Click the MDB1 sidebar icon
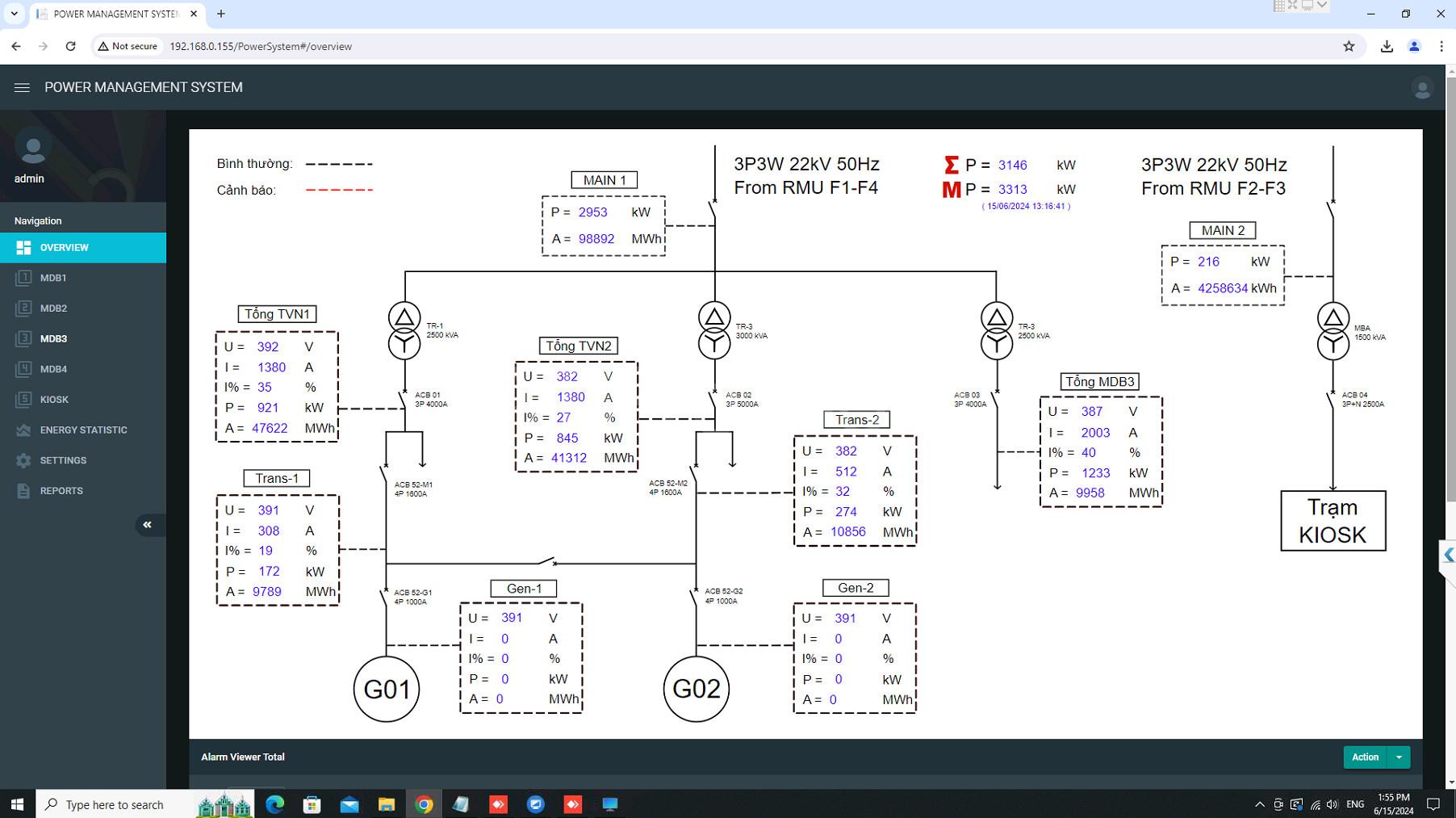 [x=23, y=278]
